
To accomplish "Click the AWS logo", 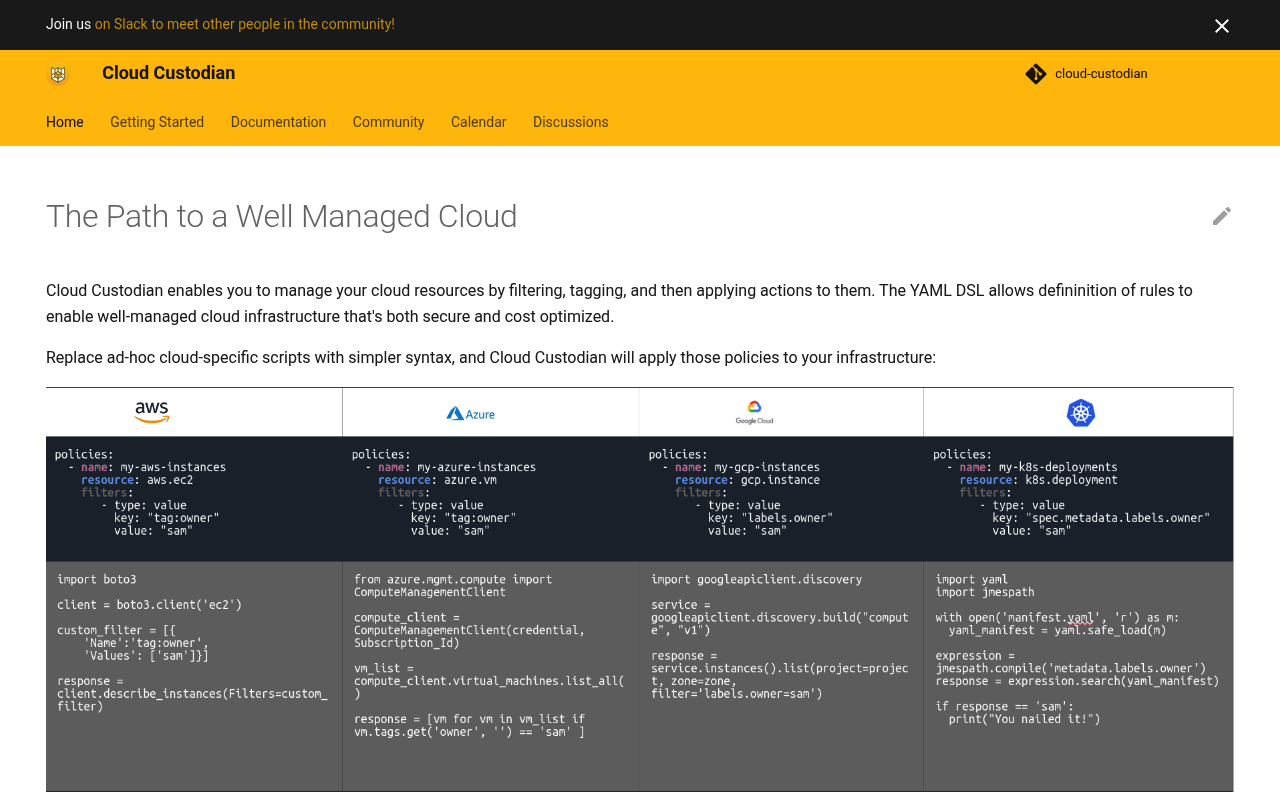I will [x=152, y=412].
